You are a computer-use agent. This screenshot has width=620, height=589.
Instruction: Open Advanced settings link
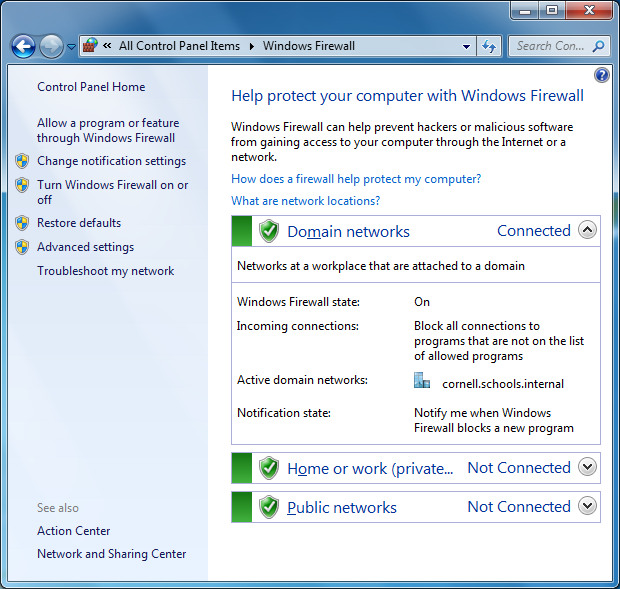click(85, 247)
